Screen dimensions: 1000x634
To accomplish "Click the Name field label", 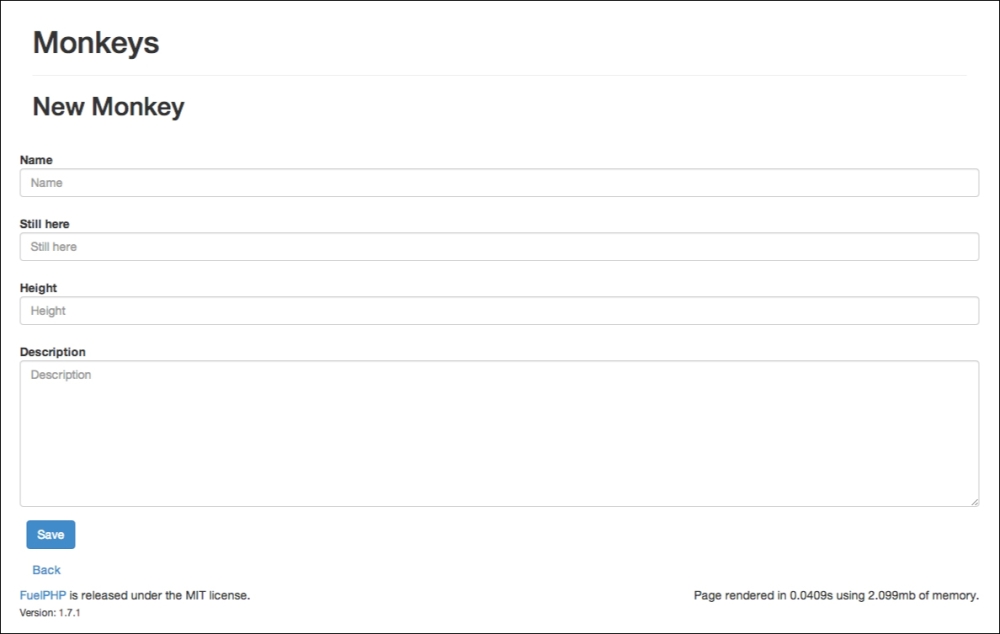I will pyautogui.click(x=36, y=160).
